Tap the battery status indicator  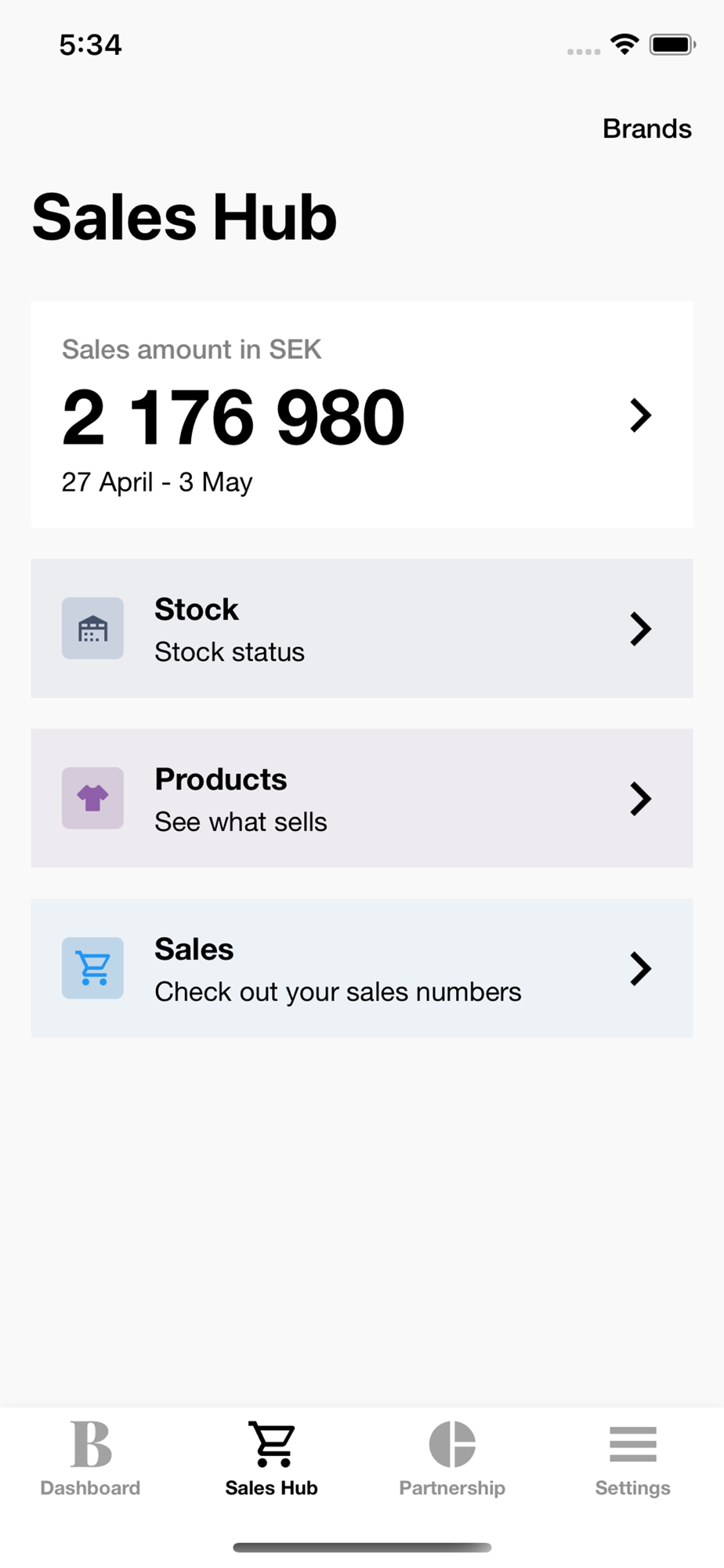(x=672, y=44)
